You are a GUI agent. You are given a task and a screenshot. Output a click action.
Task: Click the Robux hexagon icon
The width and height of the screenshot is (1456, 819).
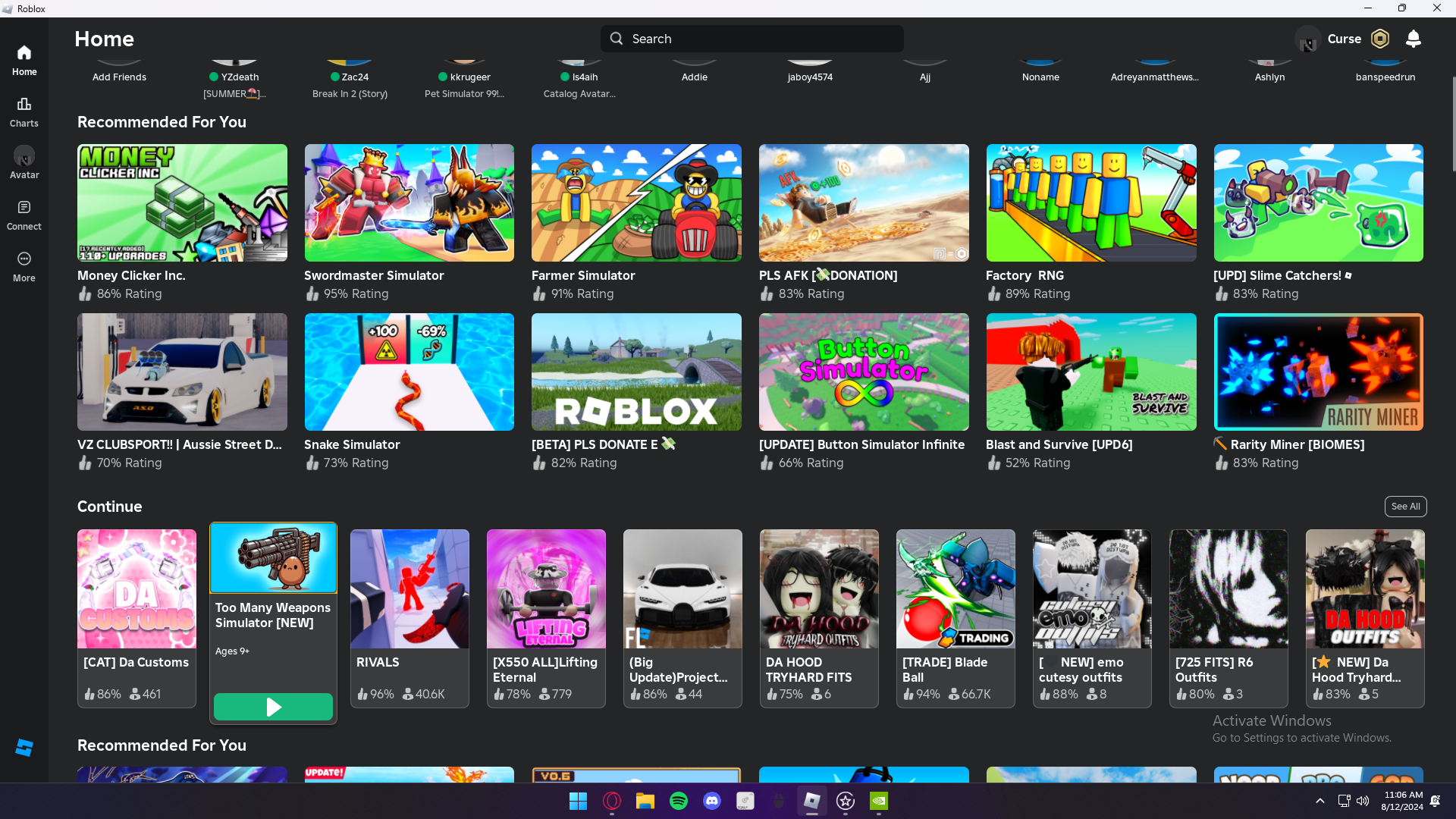(1380, 39)
